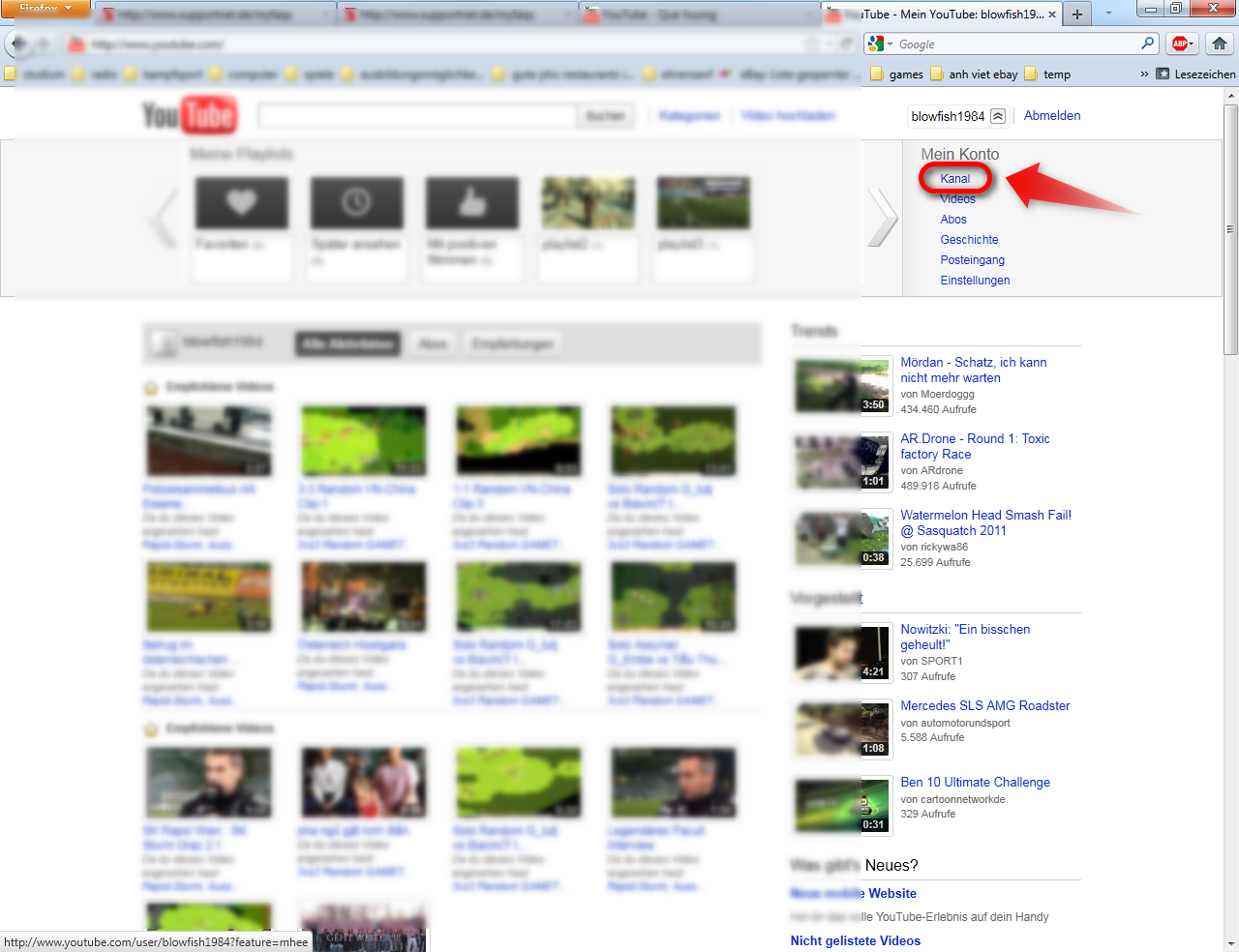
Task: Switch to the Alle Aktivitäten tab
Action: [347, 342]
